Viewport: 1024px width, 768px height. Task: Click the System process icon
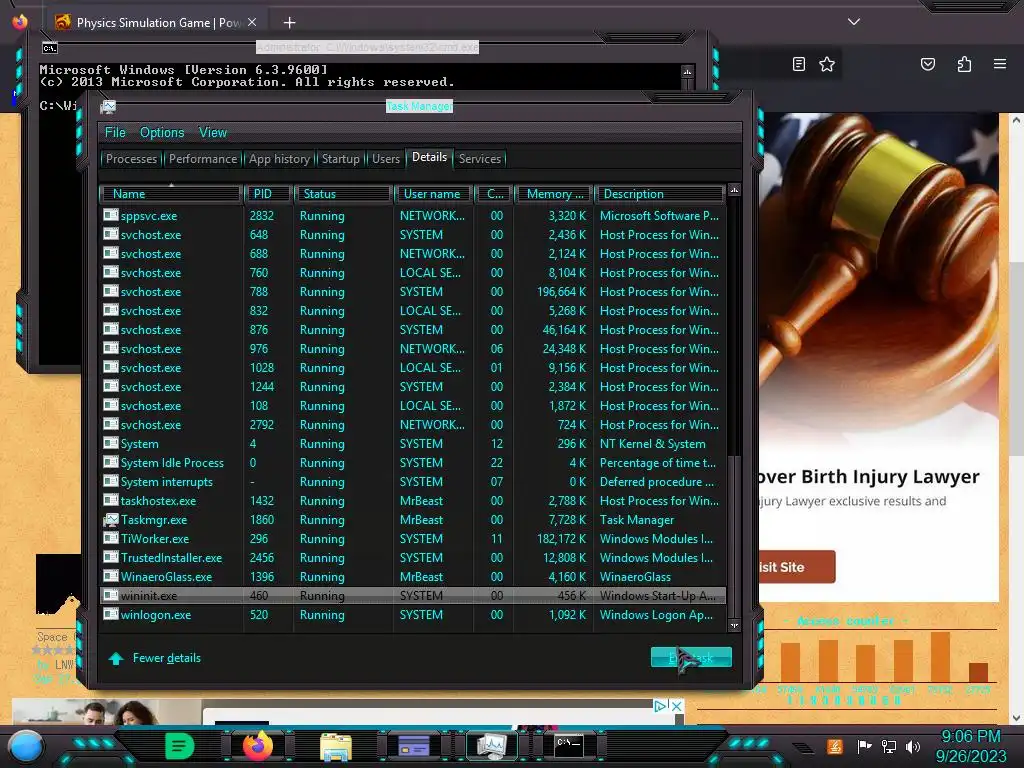click(x=111, y=443)
